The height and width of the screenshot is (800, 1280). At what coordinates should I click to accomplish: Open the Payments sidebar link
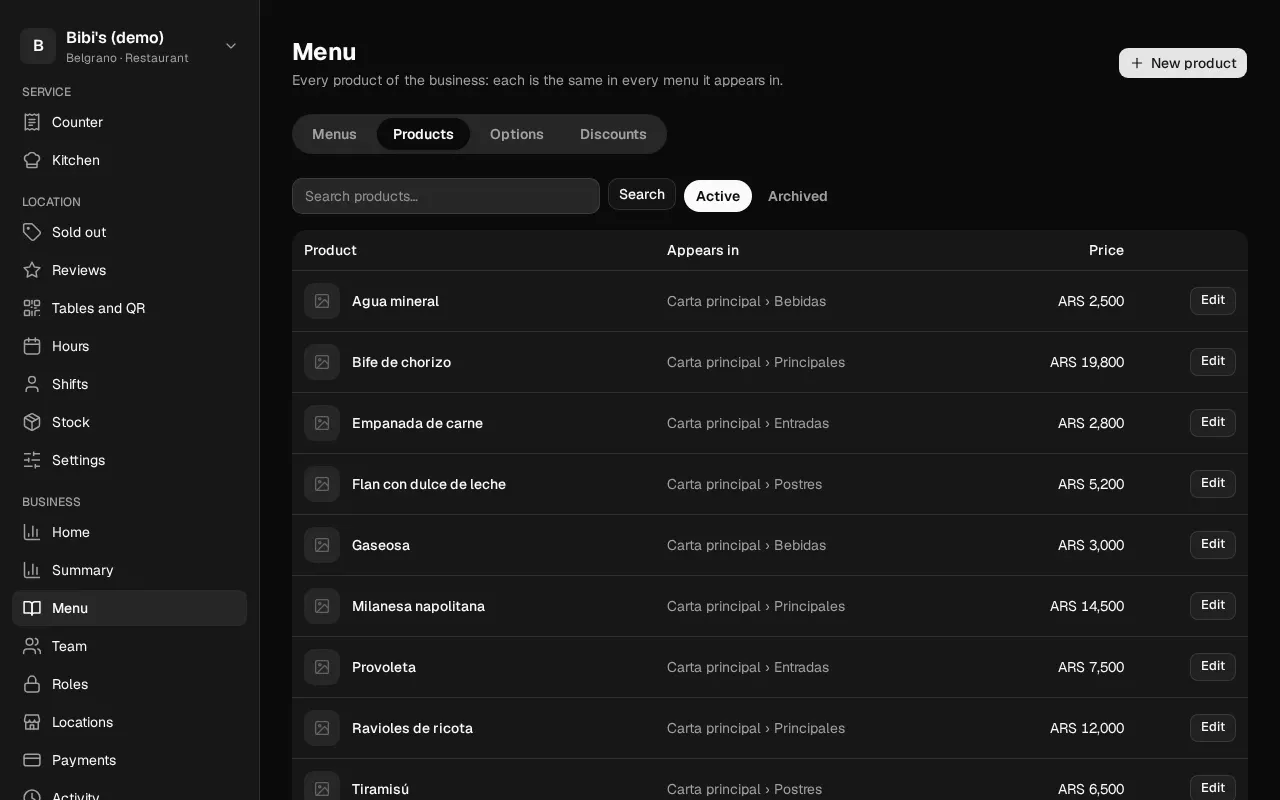(129, 760)
